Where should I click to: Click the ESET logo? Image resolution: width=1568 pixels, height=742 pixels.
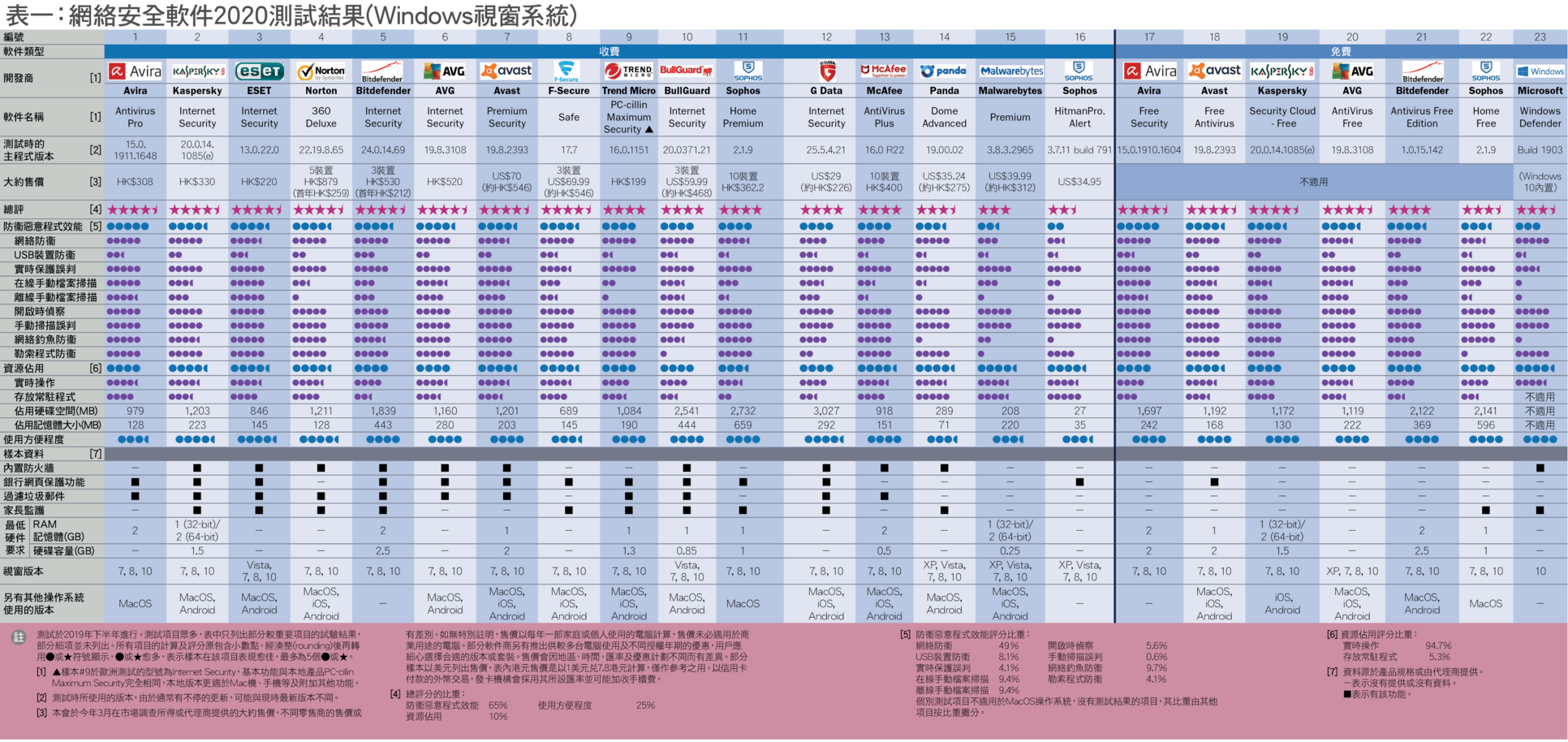pos(260,71)
